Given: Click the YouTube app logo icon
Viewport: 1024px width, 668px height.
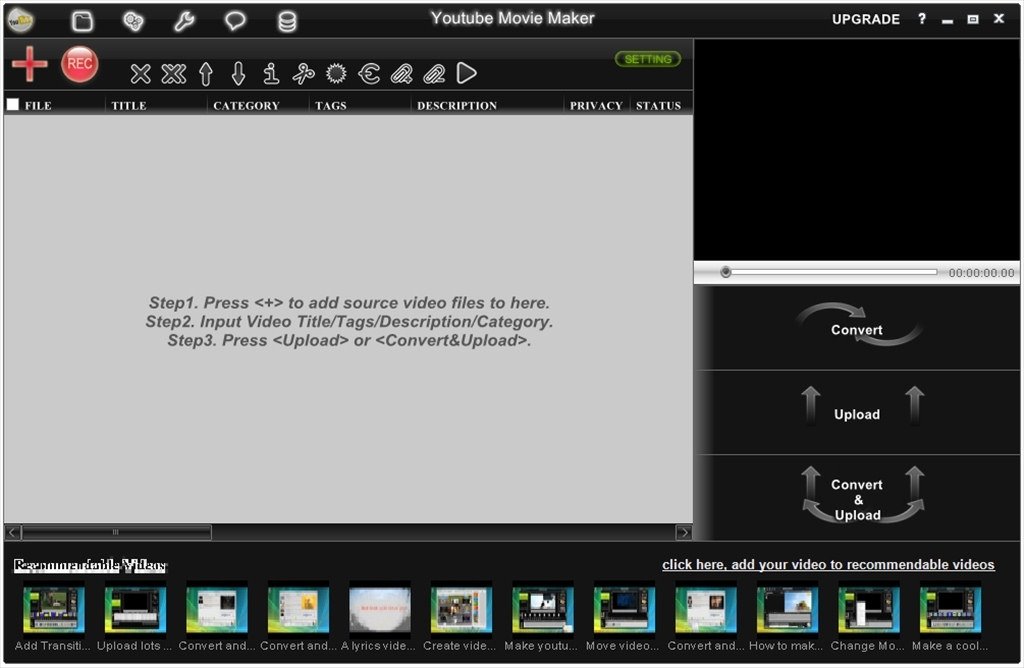Looking at the screenshot, I should point(20,20).
